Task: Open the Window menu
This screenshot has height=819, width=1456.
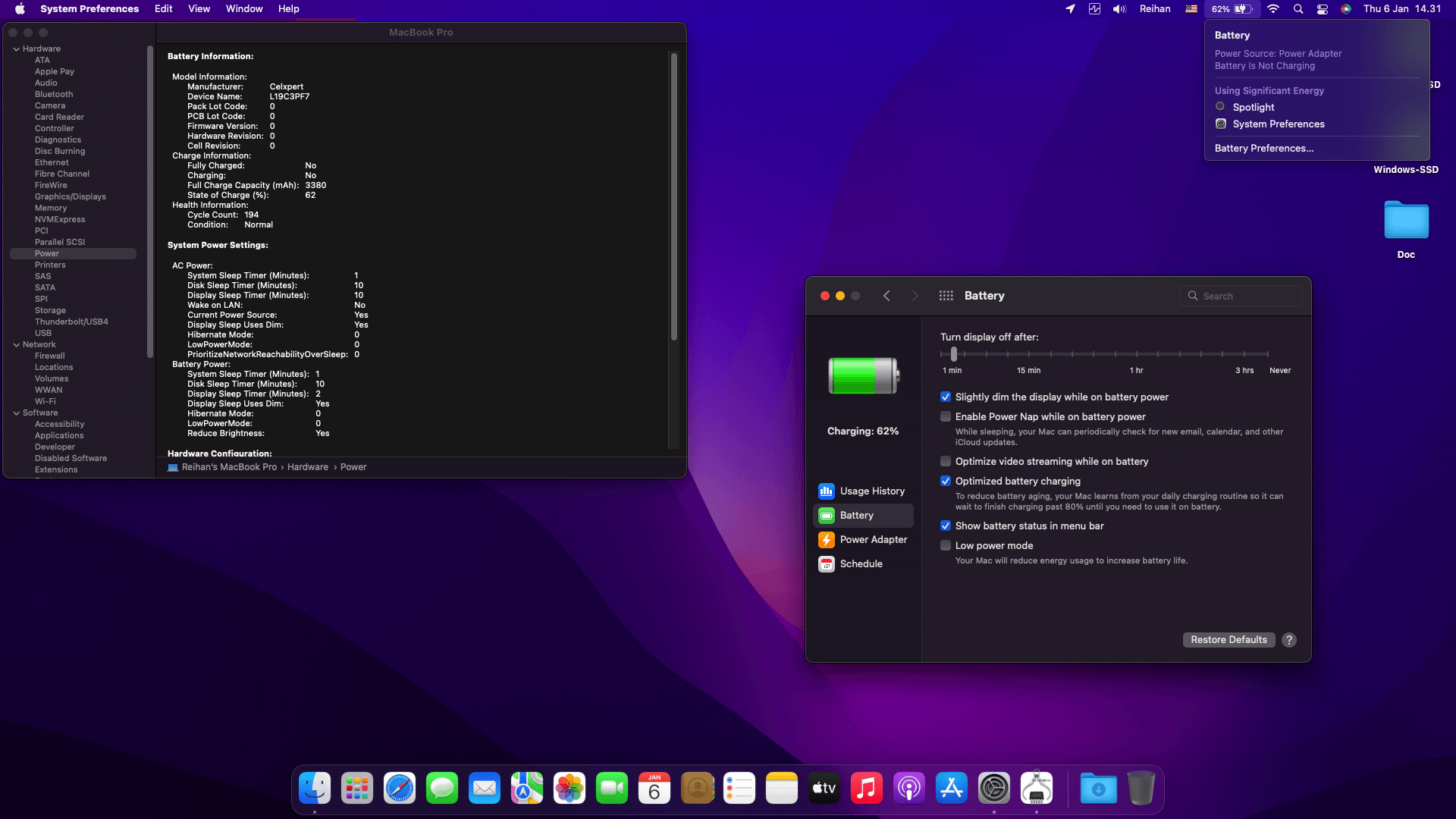Action: click(x=244, y=9)
